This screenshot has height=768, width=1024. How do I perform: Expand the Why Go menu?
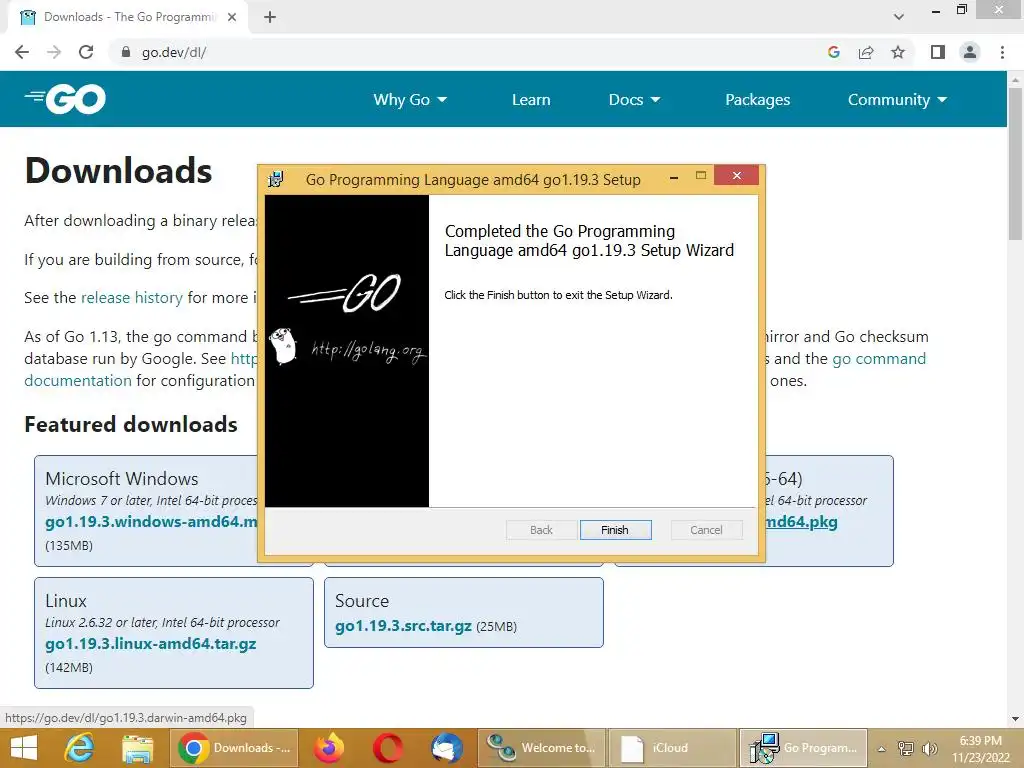(x=410, y=100)
